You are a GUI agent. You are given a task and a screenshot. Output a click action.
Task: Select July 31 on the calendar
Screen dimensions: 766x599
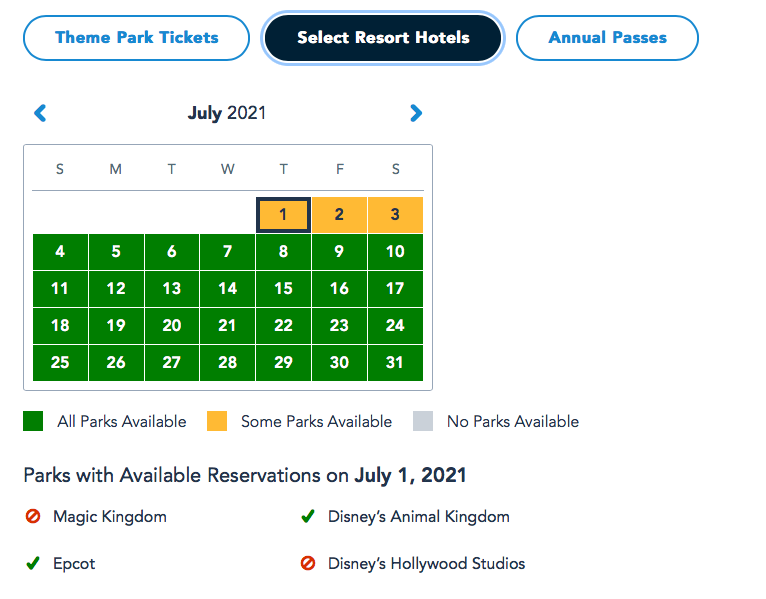(x=395, y=363)
